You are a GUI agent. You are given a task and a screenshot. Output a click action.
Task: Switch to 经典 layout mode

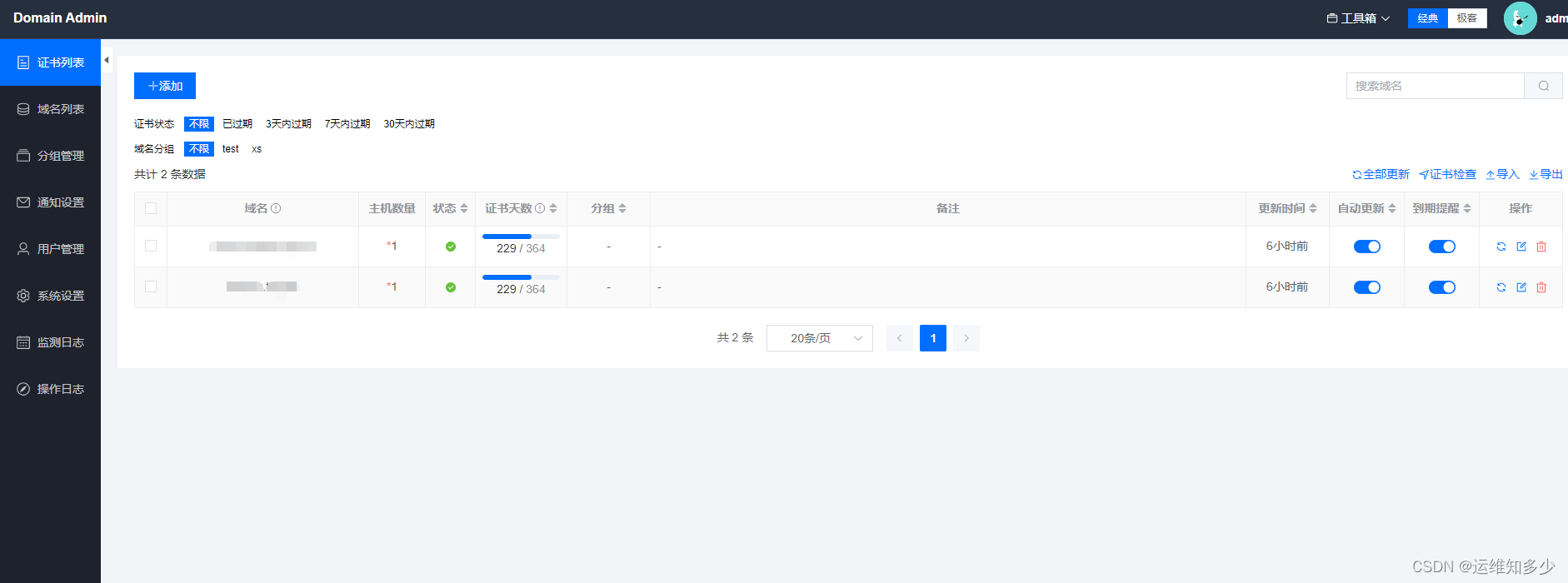pyautogui.click(x=1428, y=18)
